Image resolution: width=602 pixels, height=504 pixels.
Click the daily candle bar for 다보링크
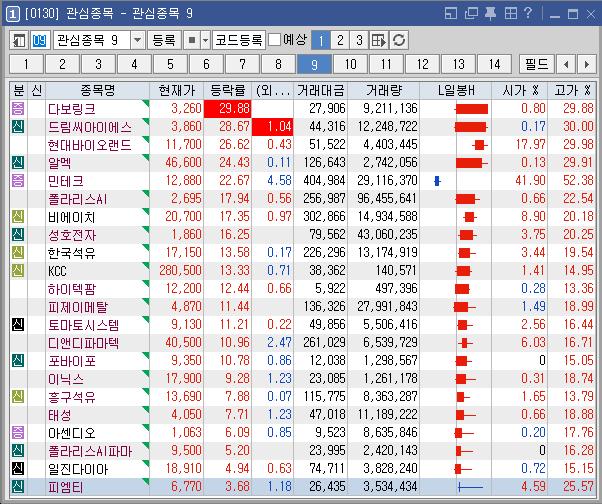click(x=471, y=109)
